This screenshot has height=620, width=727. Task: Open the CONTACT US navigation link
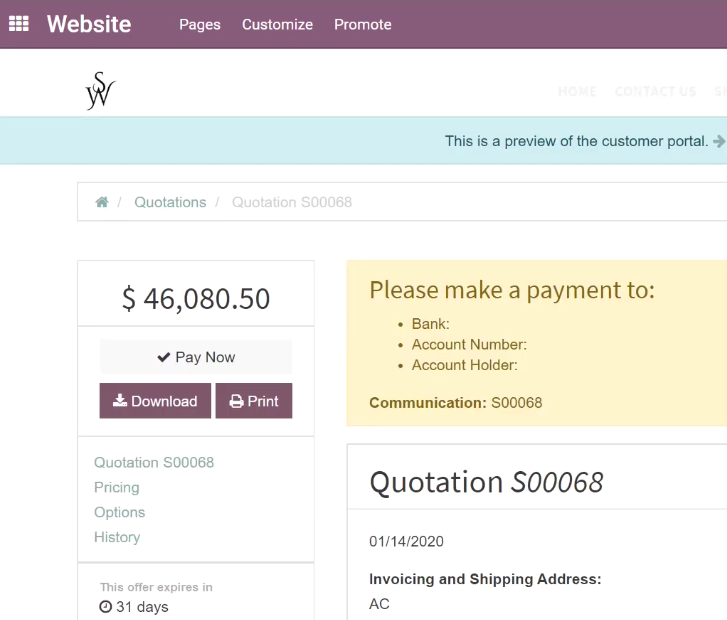[x=656, y=91]
